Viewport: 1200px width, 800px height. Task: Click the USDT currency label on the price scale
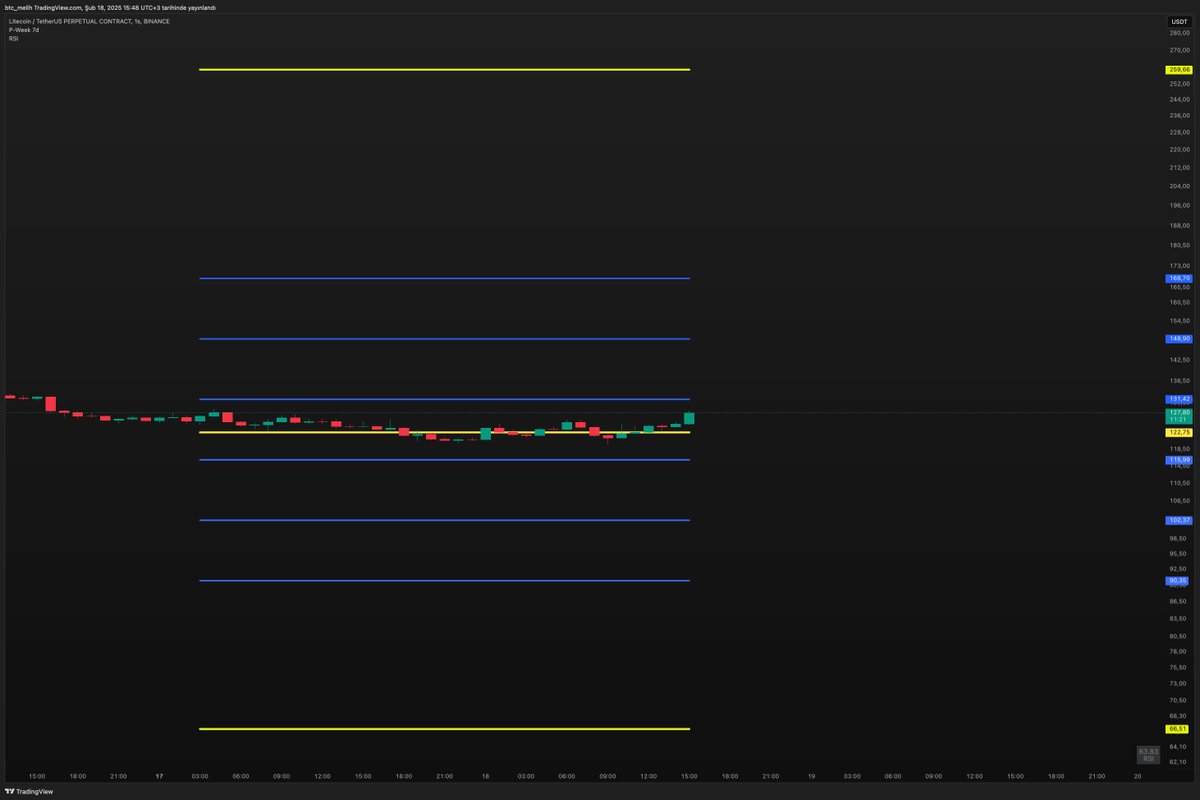[1178, 20]
